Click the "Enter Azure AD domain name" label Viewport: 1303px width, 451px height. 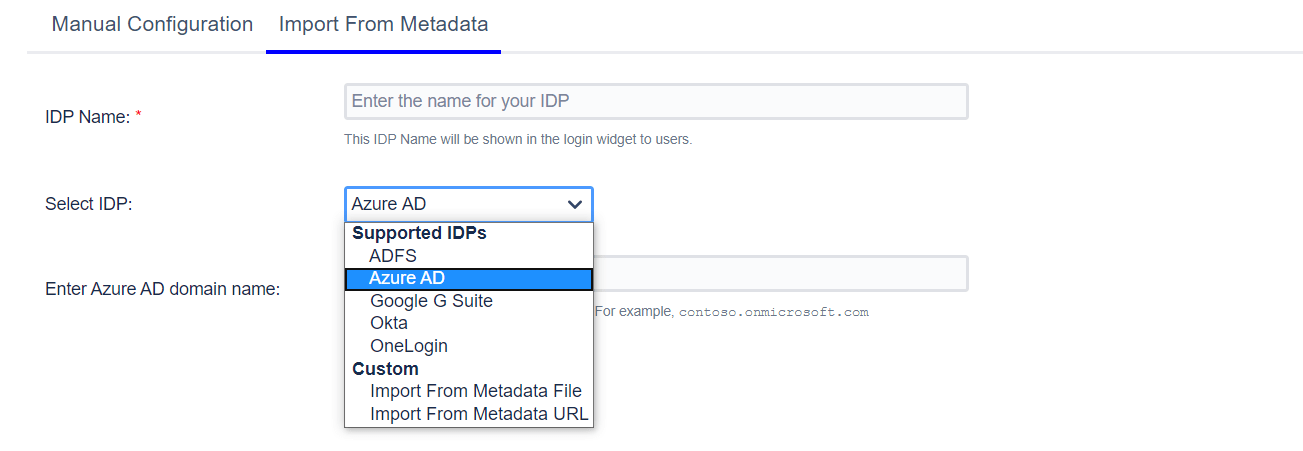coord(162,289)
